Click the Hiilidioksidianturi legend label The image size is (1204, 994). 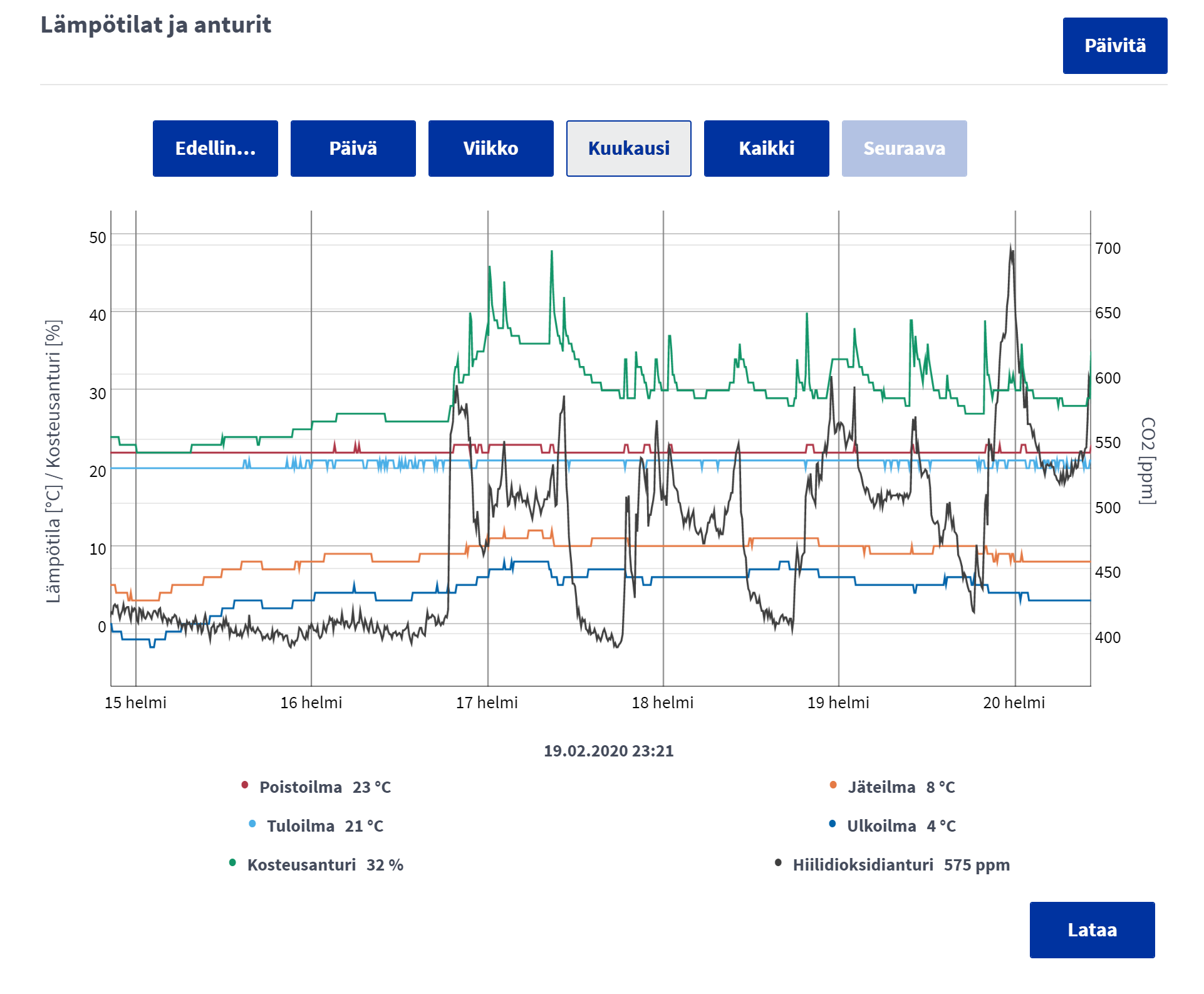863,865
